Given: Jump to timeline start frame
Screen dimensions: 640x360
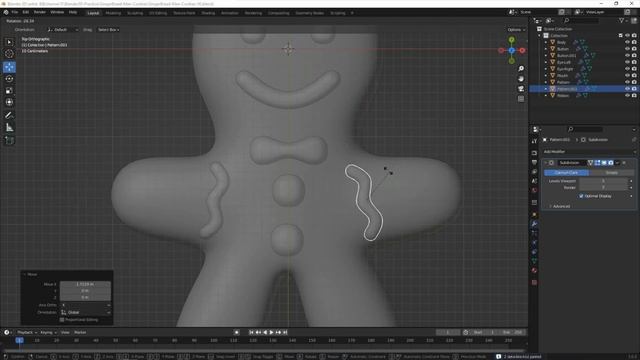Looking at the screenshot, I should (251, 332).
